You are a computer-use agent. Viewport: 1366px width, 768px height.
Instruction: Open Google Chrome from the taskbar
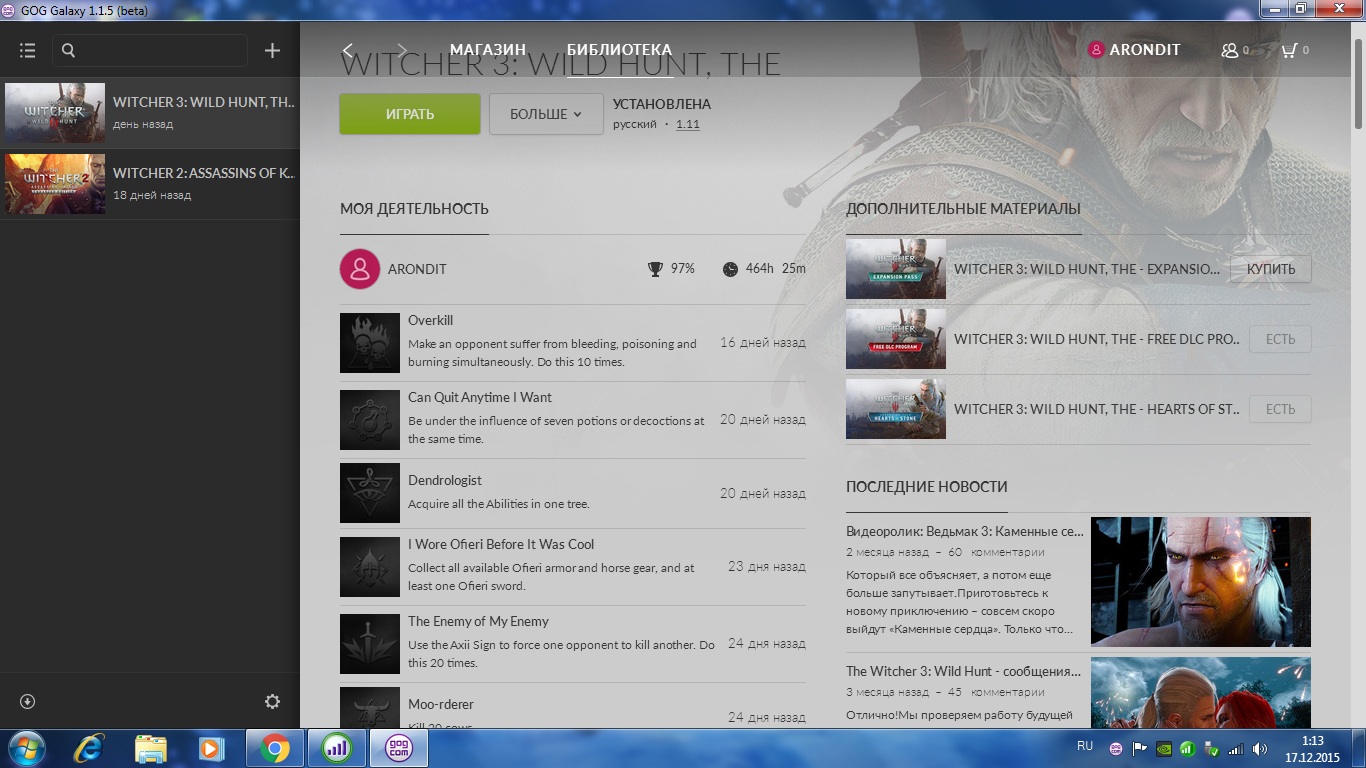point(274,748)
